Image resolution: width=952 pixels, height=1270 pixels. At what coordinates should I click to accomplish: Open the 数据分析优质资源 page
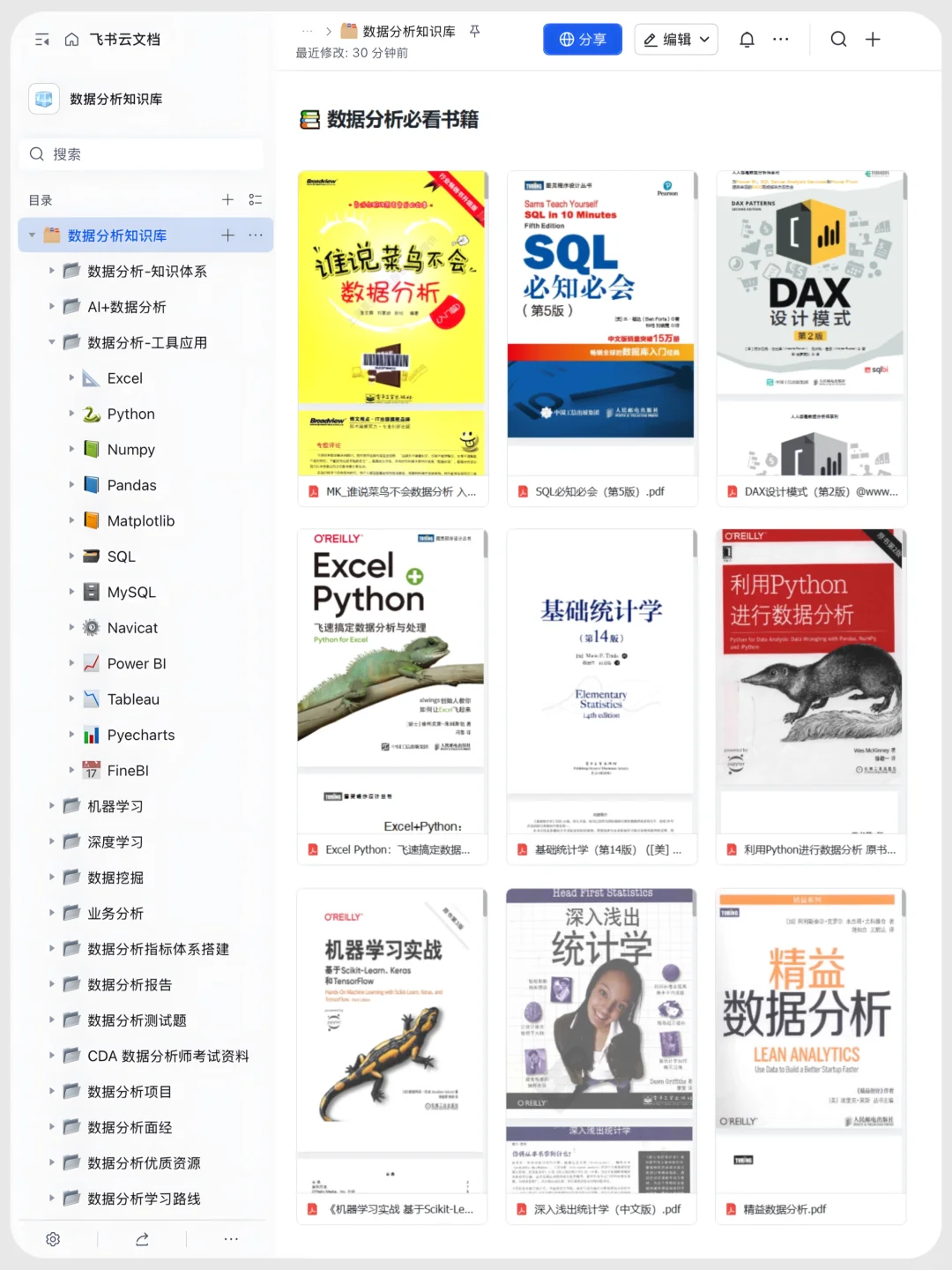tap(145, 1163)
